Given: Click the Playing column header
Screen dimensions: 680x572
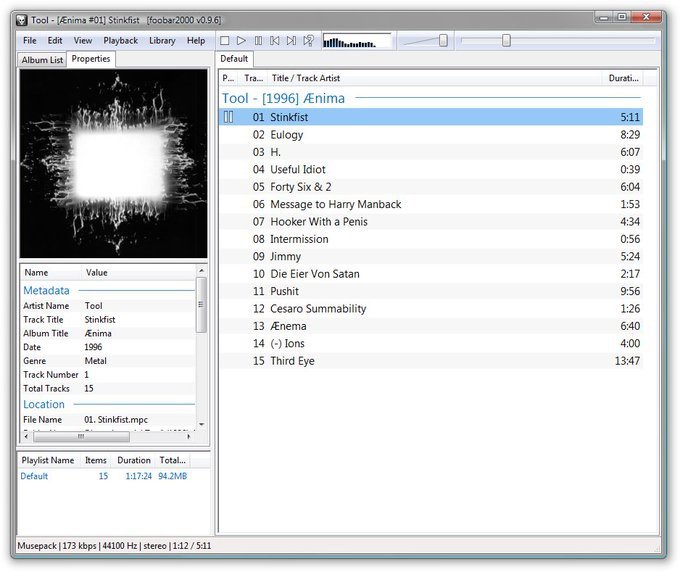Looking at the screenshot, I should point(229,78).
